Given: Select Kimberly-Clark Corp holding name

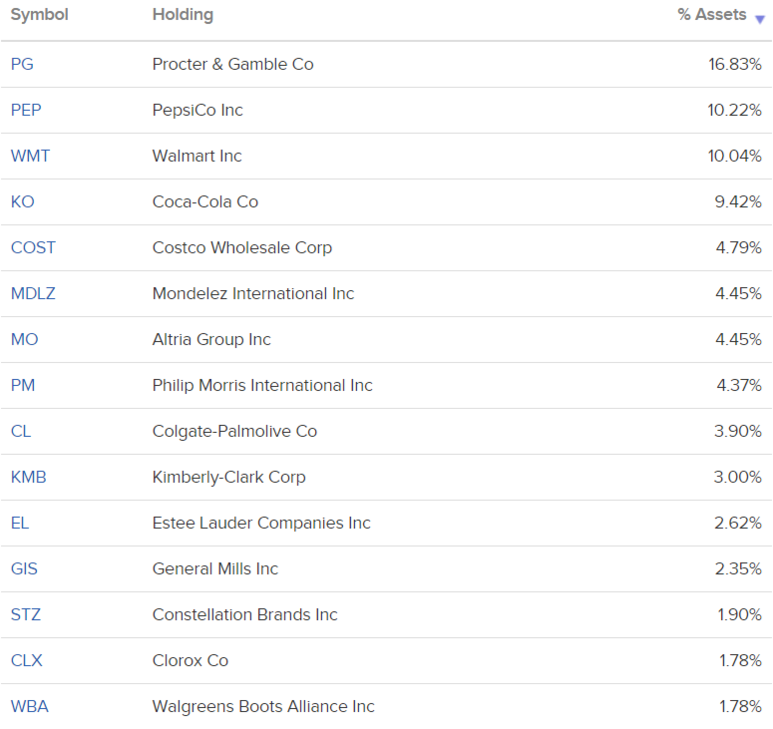Looking at the screenshot, I should coord(229,477).
